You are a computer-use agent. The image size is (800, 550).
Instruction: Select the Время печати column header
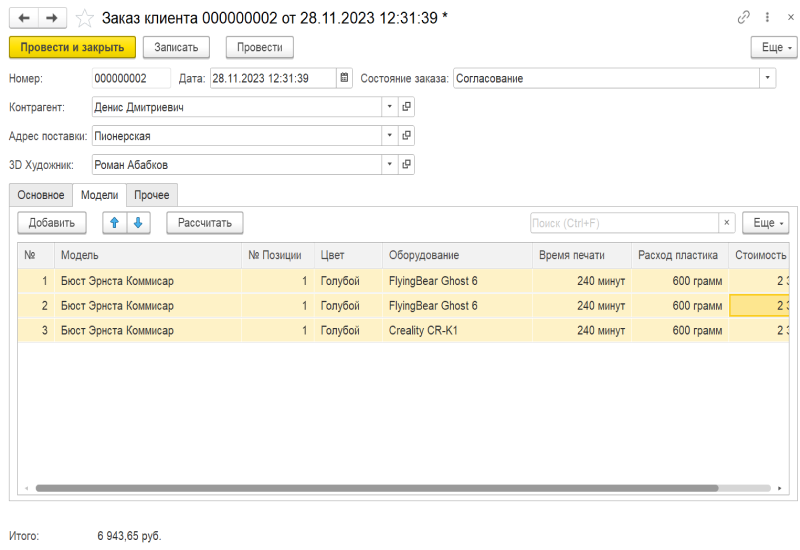click(x=582, y=255)
